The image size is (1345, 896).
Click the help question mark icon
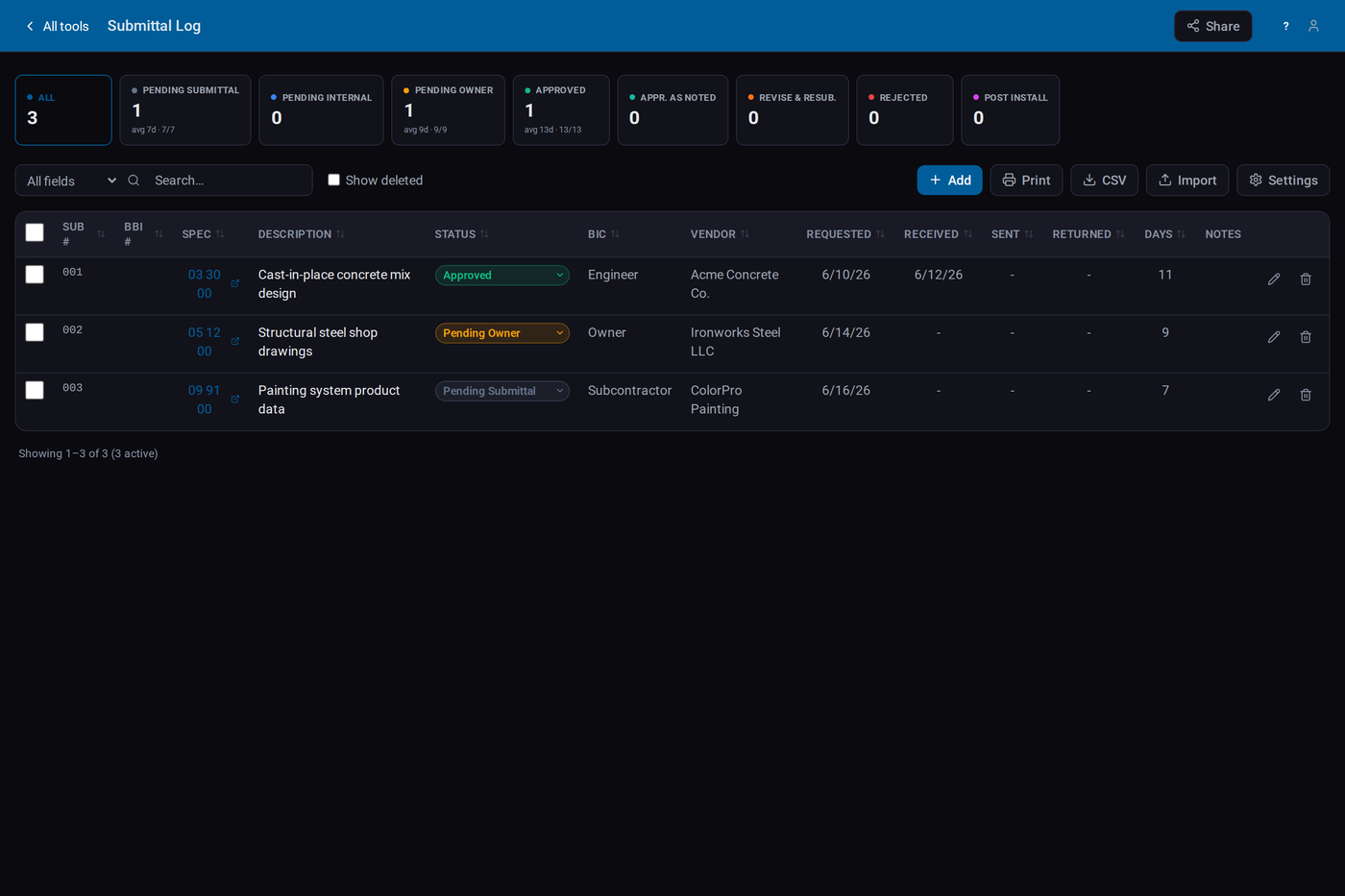(x=1285, y=26)
